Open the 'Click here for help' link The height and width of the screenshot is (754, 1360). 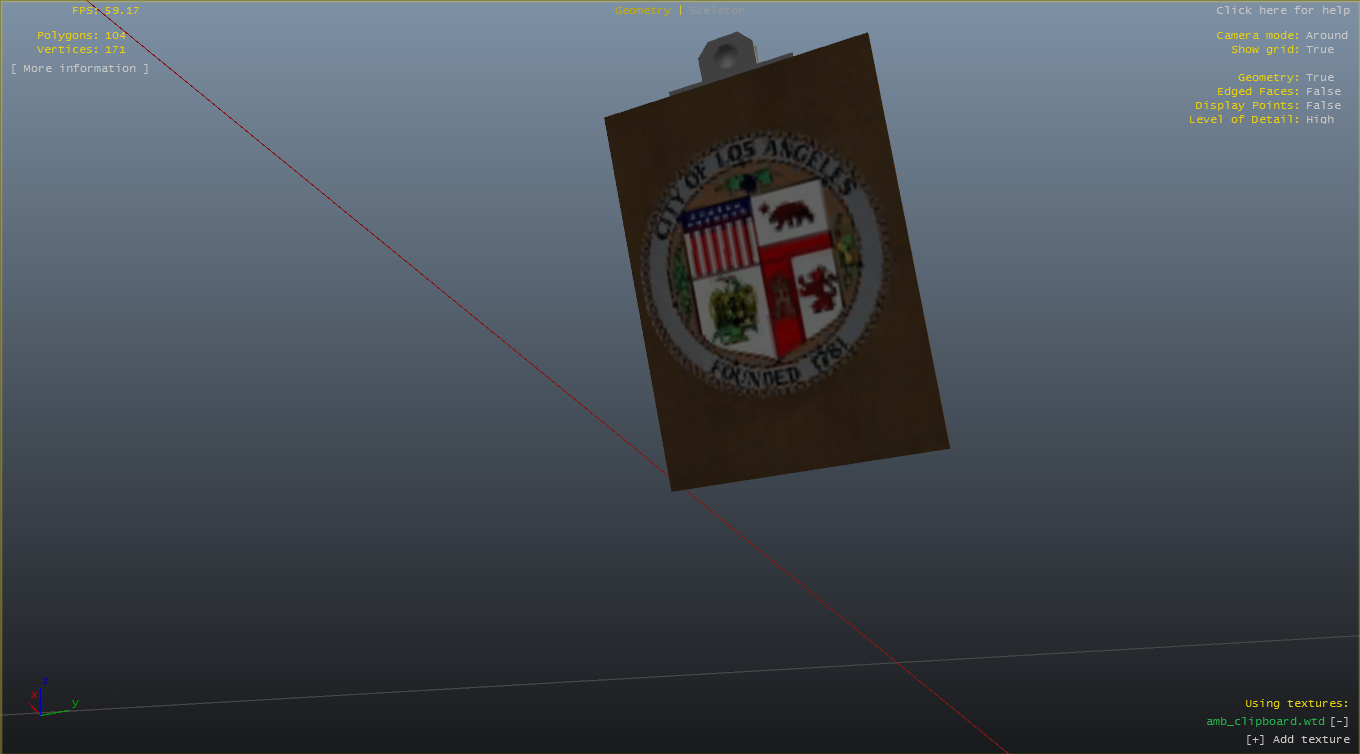[1282, 11]
